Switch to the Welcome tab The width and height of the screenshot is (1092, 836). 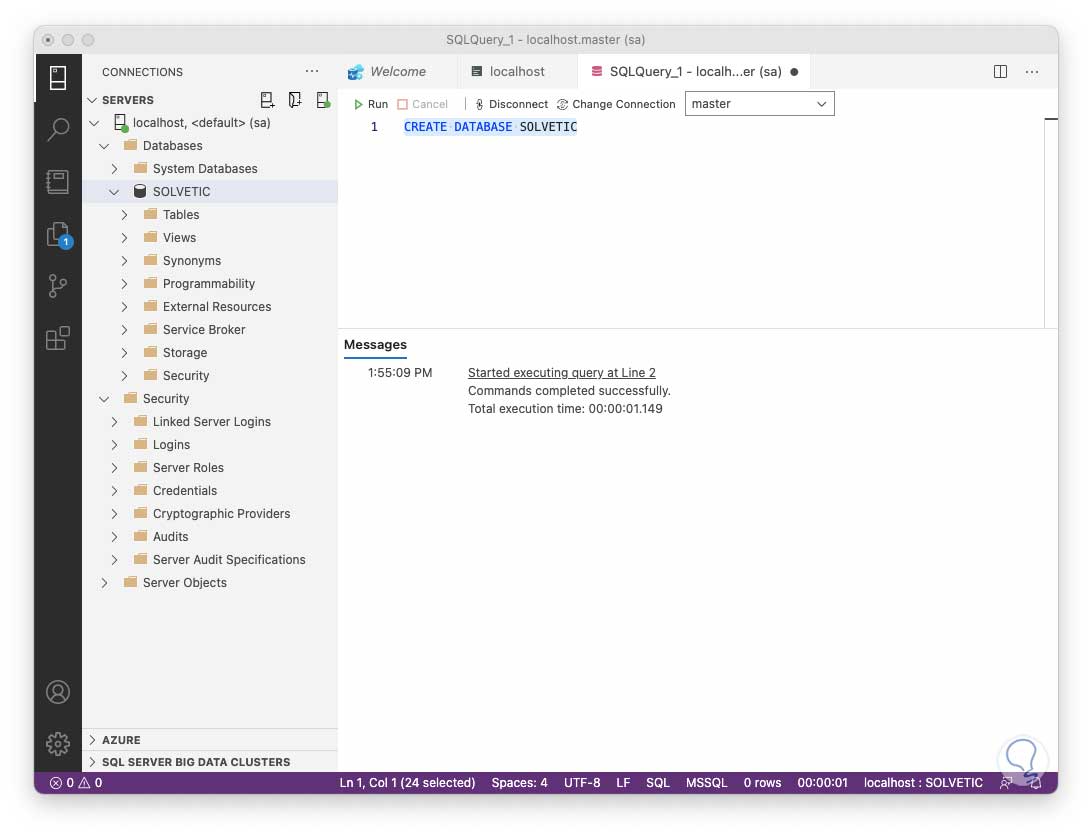tap(397, 72)
